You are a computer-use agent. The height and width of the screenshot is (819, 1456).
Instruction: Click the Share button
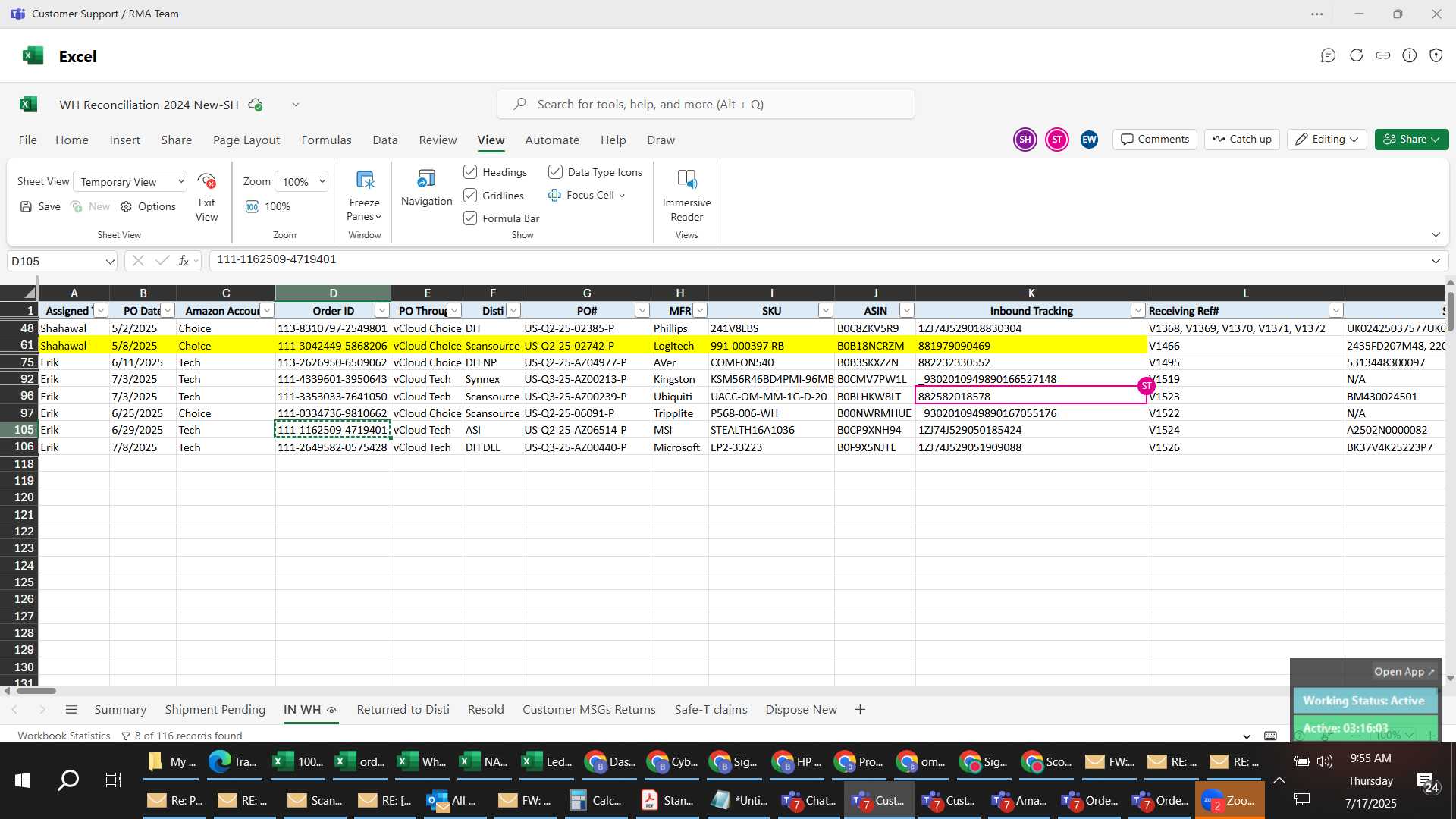(x=1411, y=140)
